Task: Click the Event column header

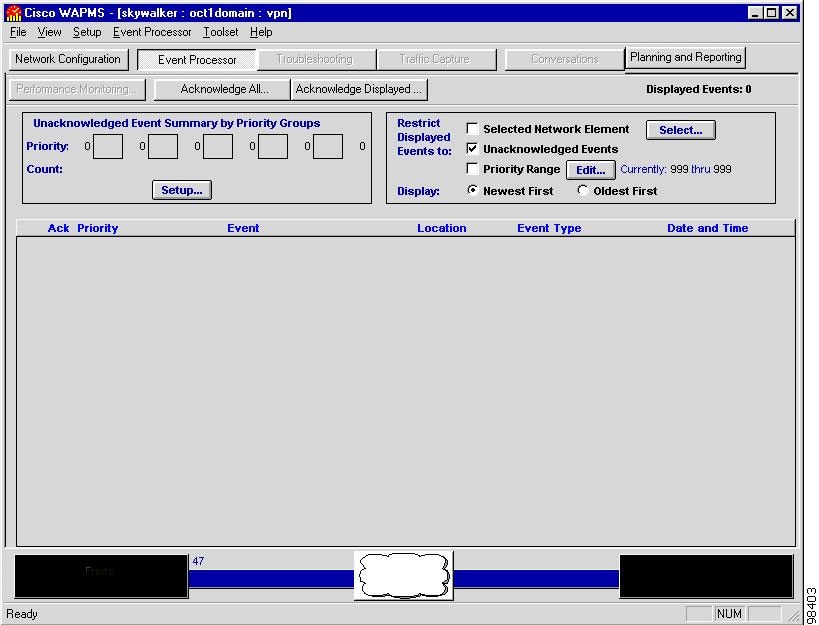Action: tap(243, 228)
